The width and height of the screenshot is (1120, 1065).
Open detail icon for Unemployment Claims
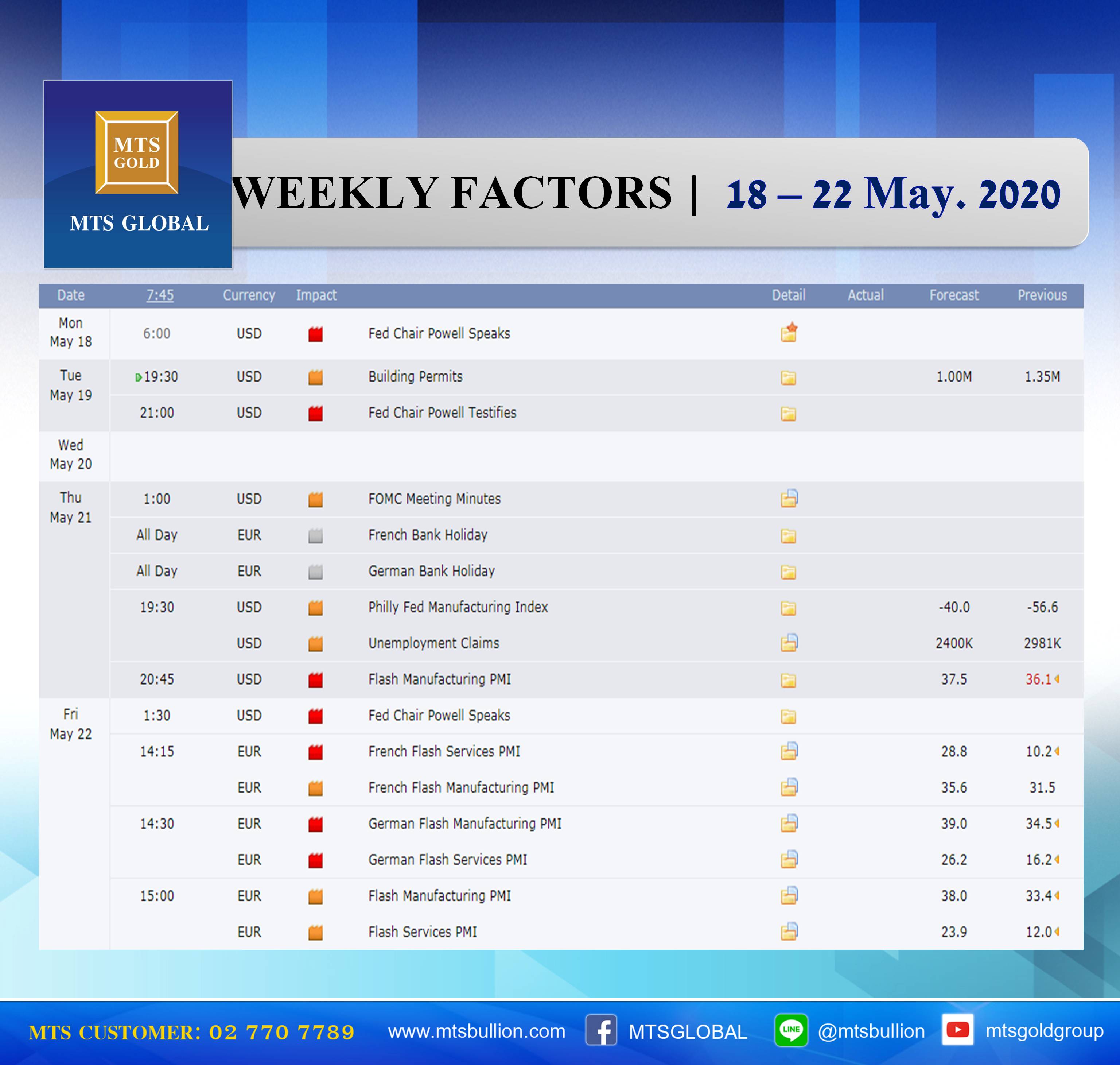pos(789,643)
